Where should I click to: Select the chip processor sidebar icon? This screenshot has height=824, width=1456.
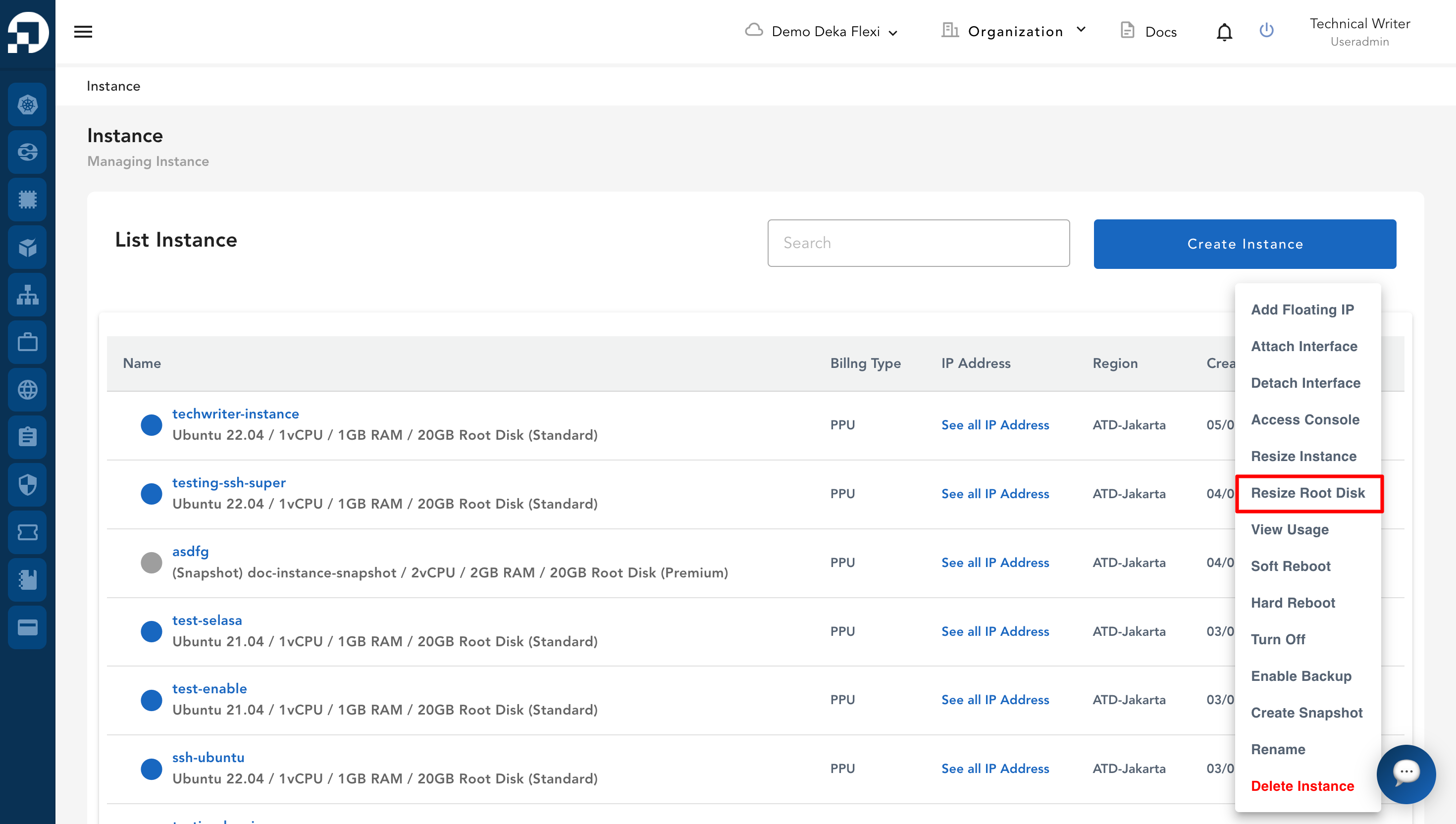coord(27,200)
